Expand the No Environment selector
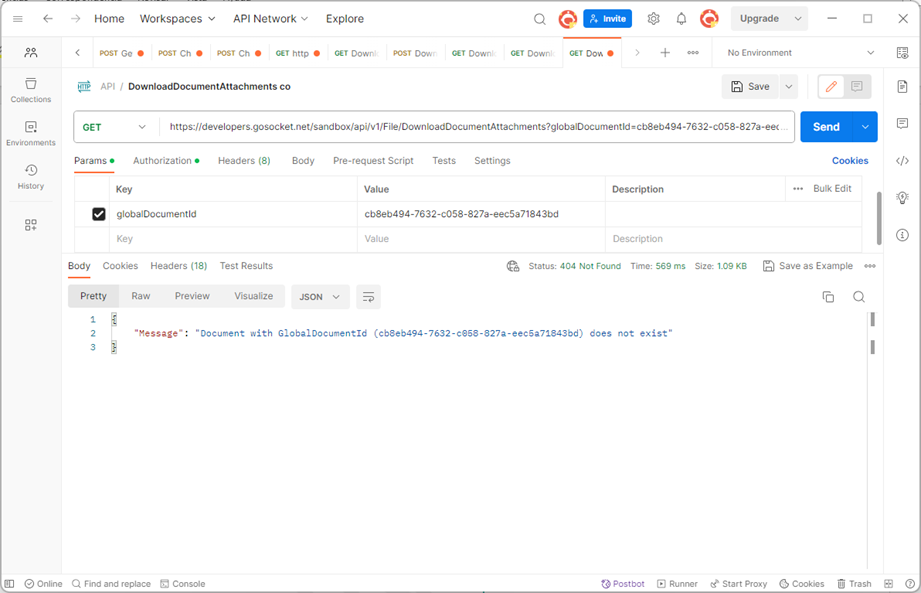The height and width of the screenshot is (593, 921). [800, 53]
